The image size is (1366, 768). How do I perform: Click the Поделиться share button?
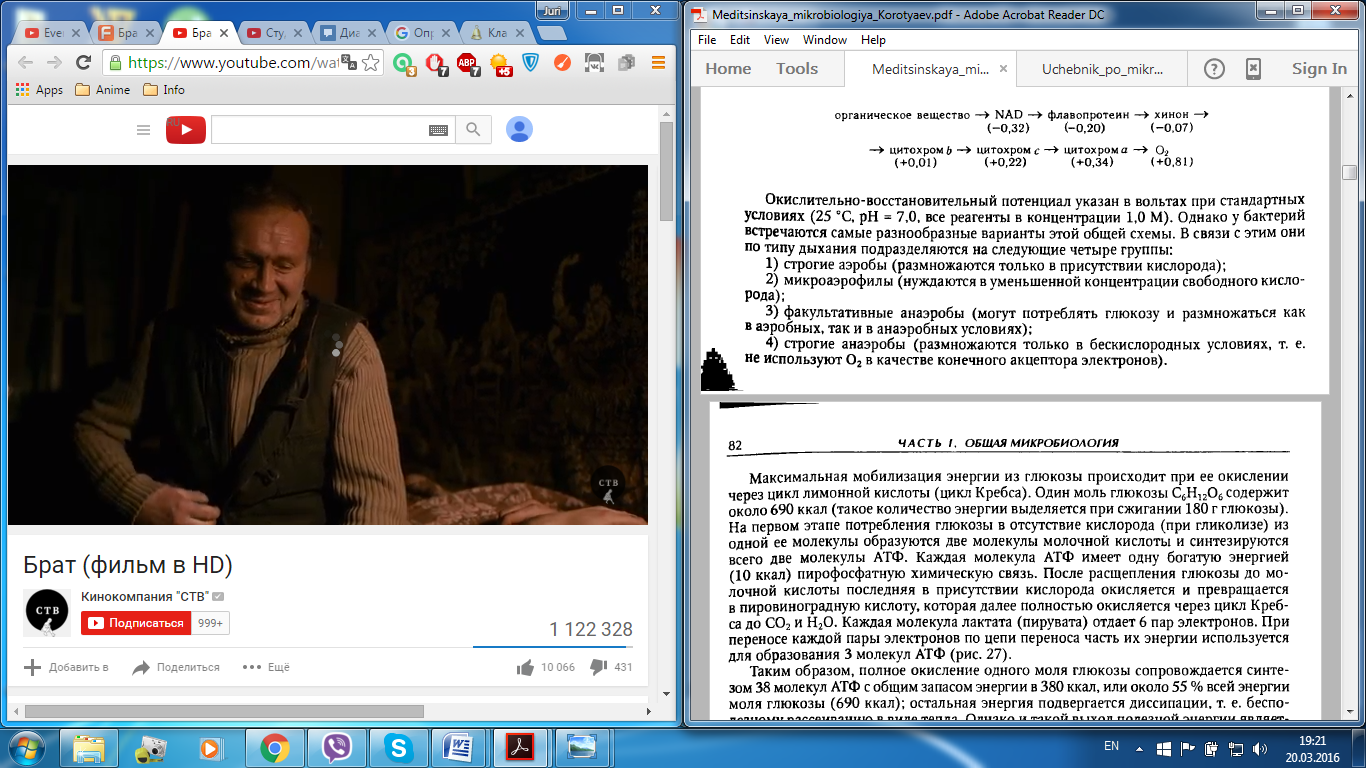coord(176,667)
